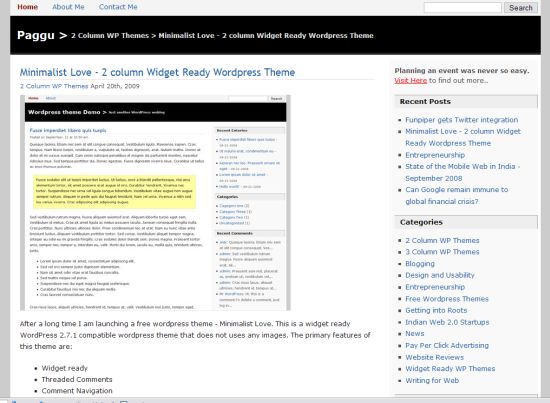Click the Comment Navigation bullet item
The height and width of the screenshot is (403, 550).
tap(77, 391)
